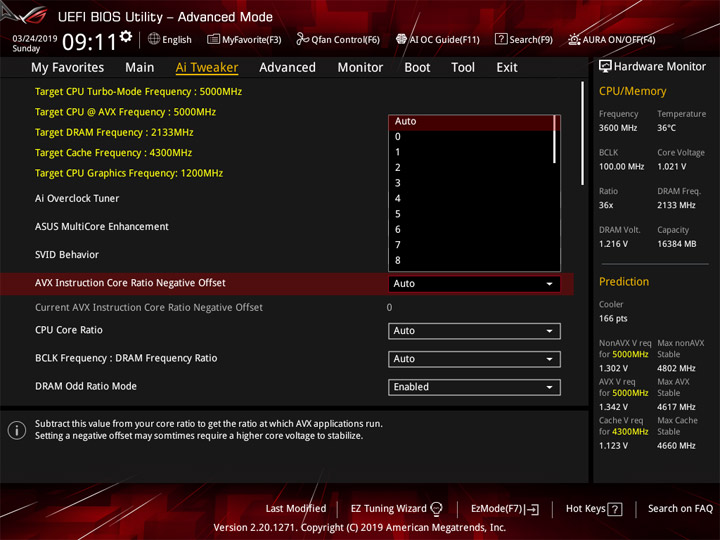Open the CPU Core Ratio dropdown

pos(474,331)
